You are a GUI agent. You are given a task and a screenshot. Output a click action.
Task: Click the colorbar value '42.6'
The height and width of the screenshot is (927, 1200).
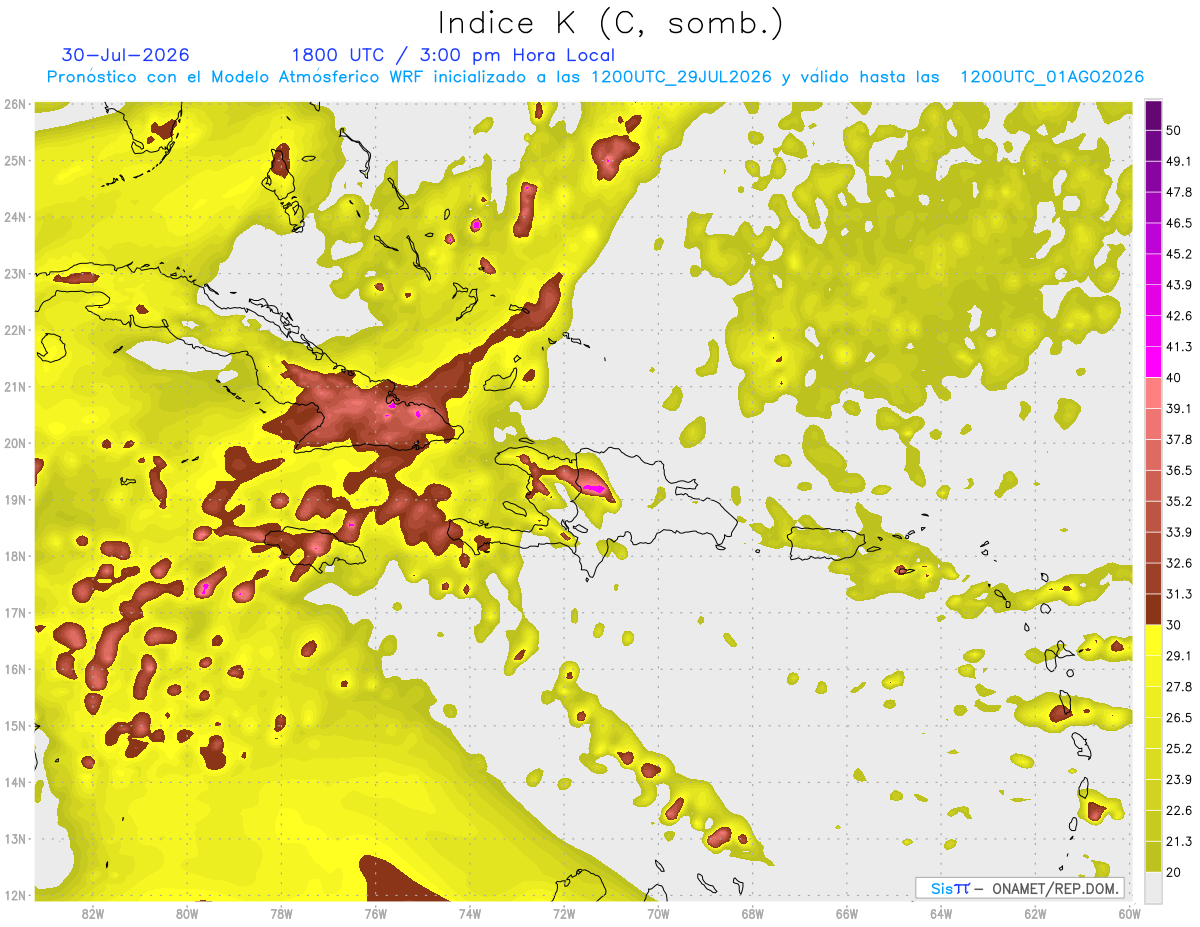tap(1178, 316)
